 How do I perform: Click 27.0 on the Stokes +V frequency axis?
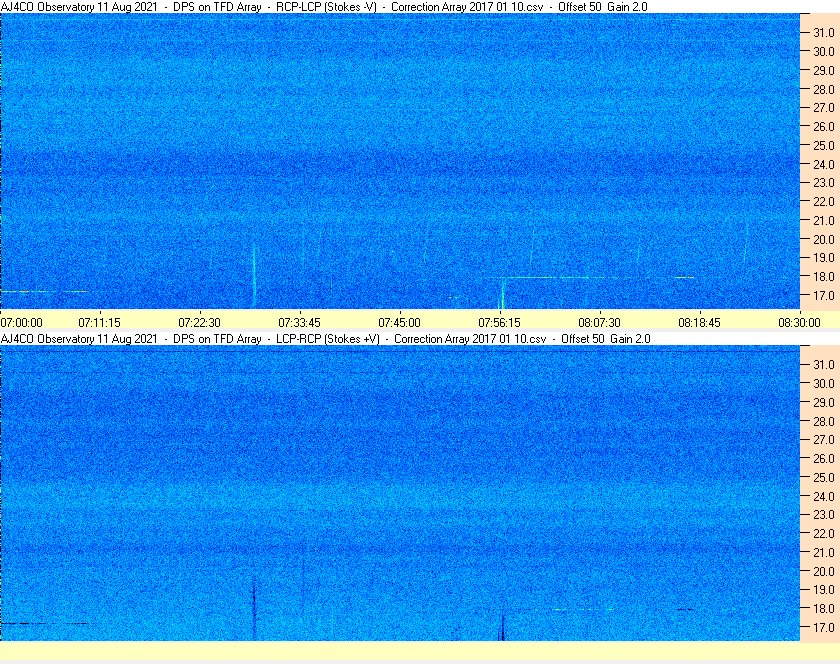point(824,439)
